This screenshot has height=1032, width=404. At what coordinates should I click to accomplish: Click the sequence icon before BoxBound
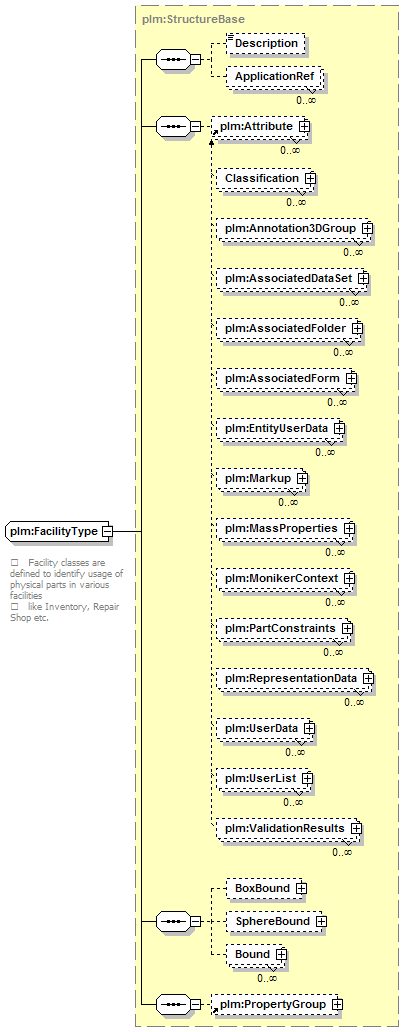tap(173, 919)
